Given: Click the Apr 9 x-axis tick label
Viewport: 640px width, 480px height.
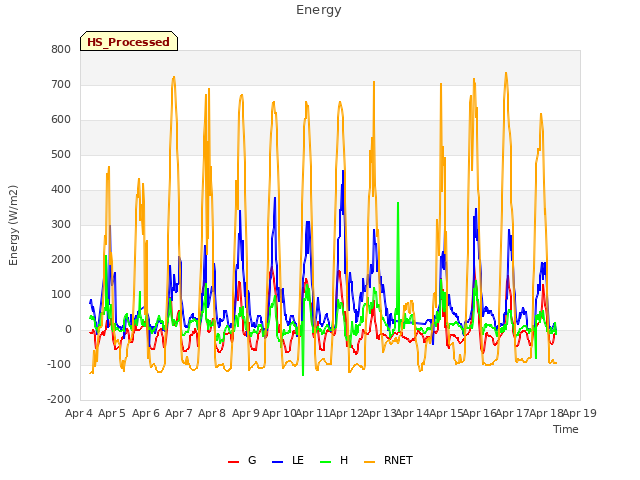Looking at the screenshot, I should click(x=246, y=413).
